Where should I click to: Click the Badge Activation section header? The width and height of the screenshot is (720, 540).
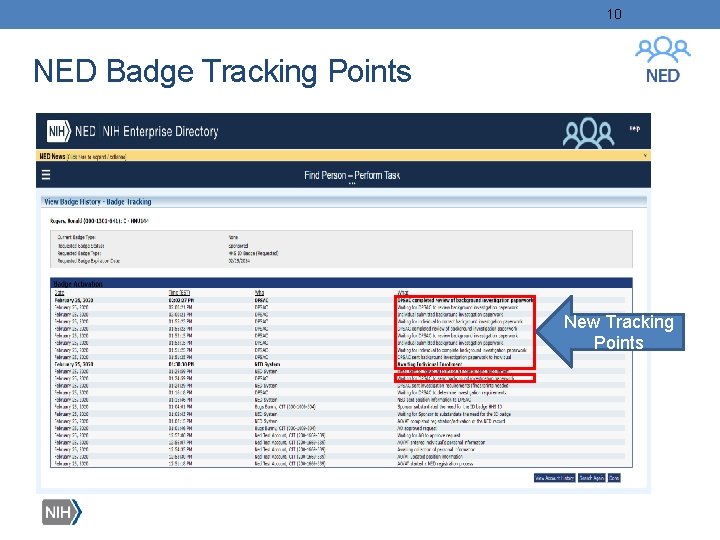click(x=341, y=283)
